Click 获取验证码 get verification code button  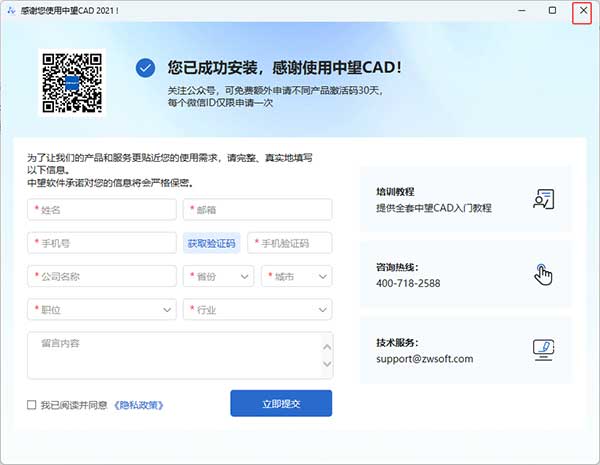coord(212,243)
